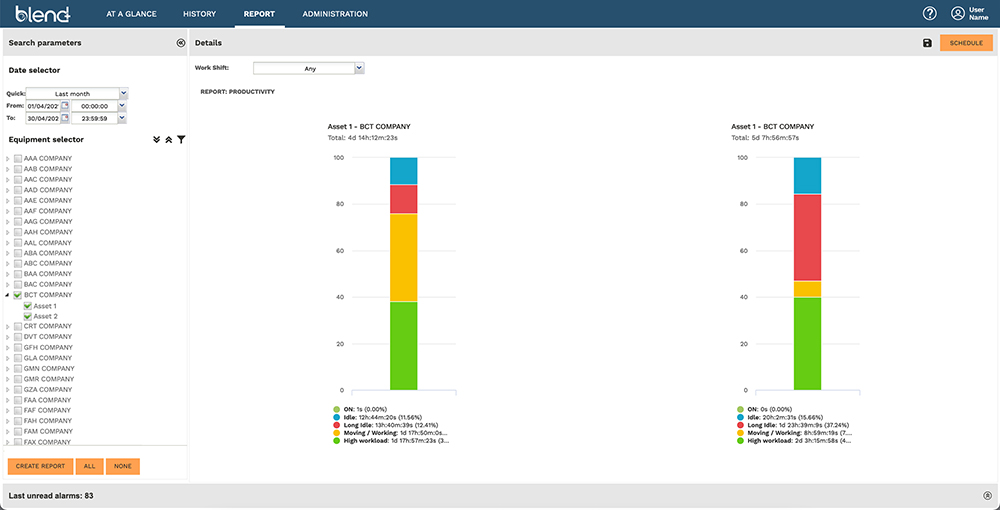Check the AAD COMPANY checkbox
The image size is (1000, 510).
coord(18,190)
